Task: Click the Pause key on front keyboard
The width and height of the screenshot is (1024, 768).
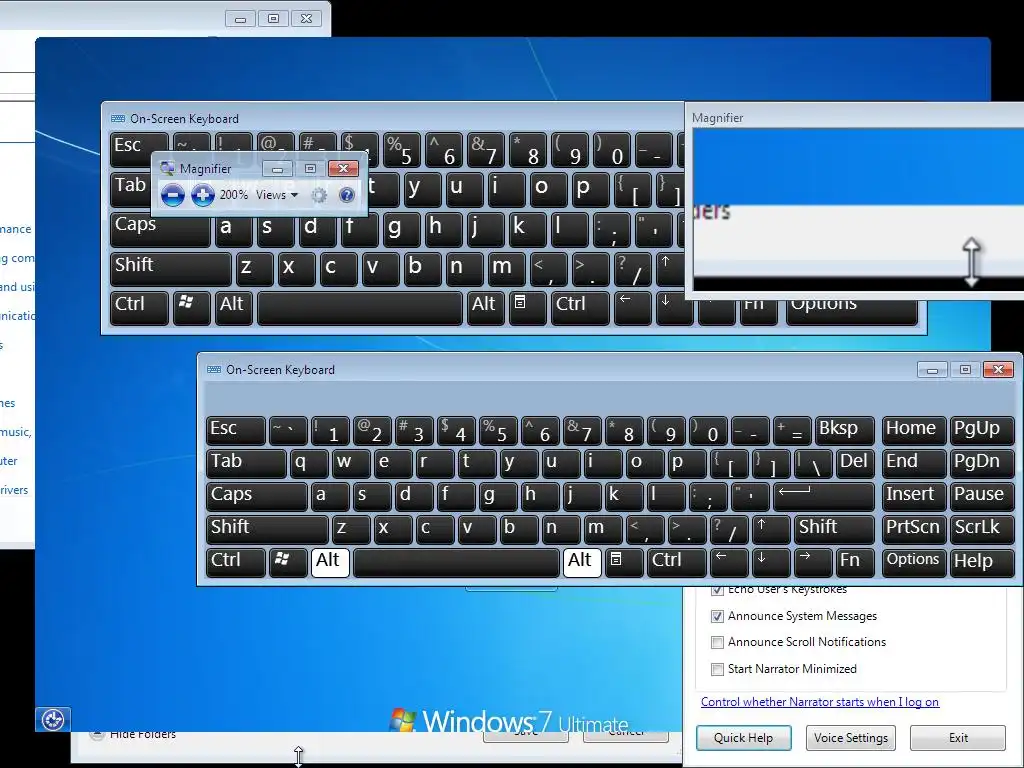Action: (x=982, y=496)
